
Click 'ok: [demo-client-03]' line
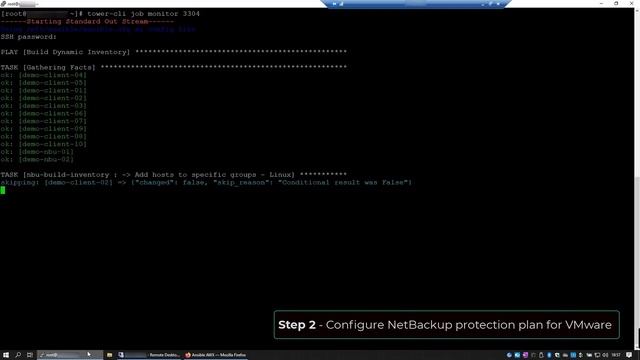tap(43, 106)
